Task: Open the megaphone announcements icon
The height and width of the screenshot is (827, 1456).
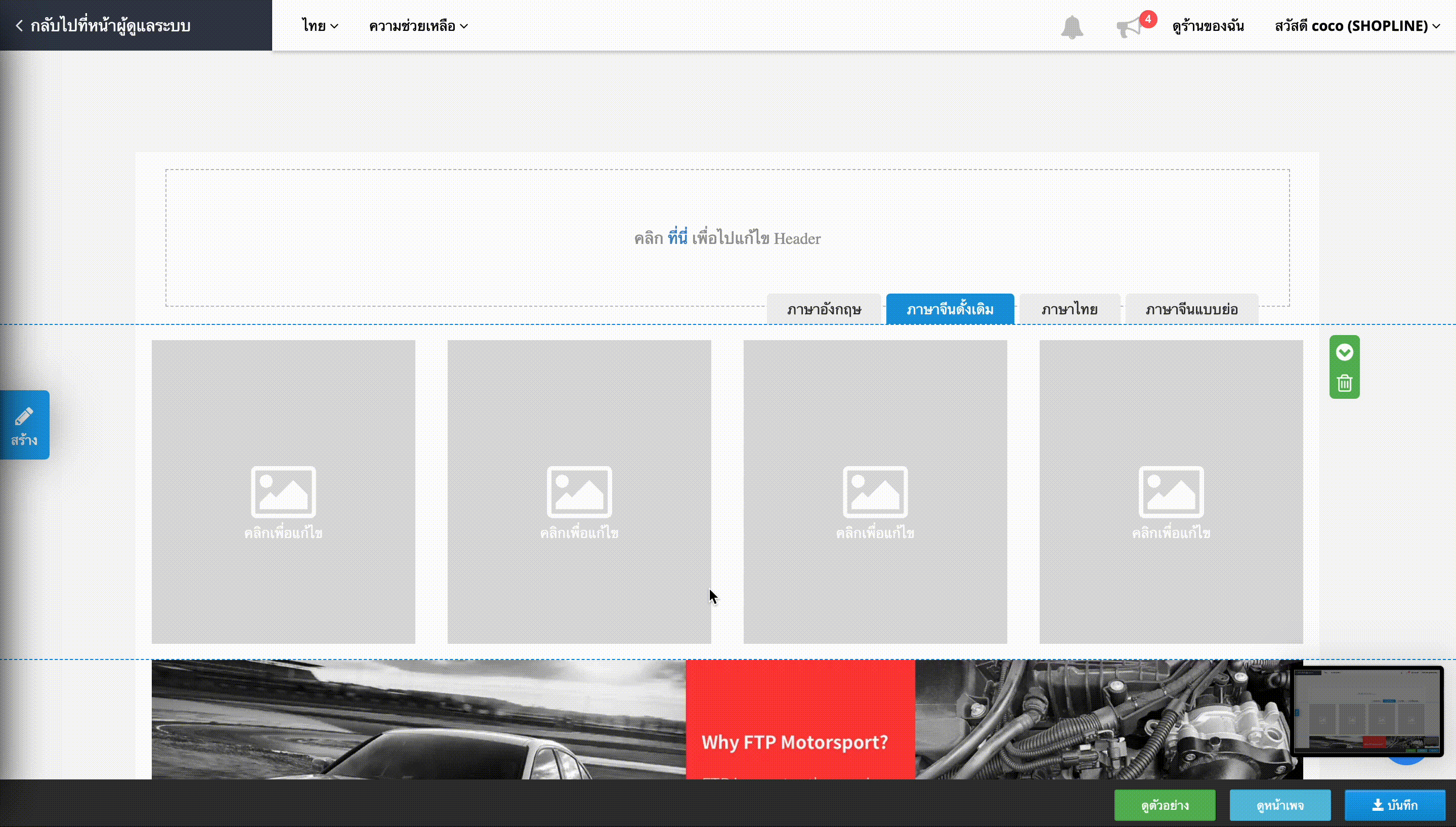Action: pyautogui.click(x=1129, y=27)
